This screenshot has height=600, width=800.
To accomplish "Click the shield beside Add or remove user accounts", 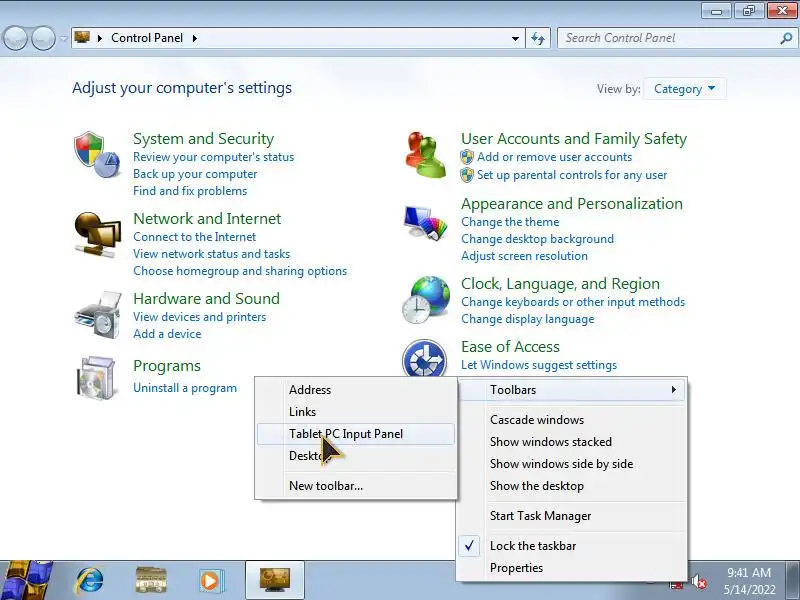I will pyautogui.click(x=467, y=157).
